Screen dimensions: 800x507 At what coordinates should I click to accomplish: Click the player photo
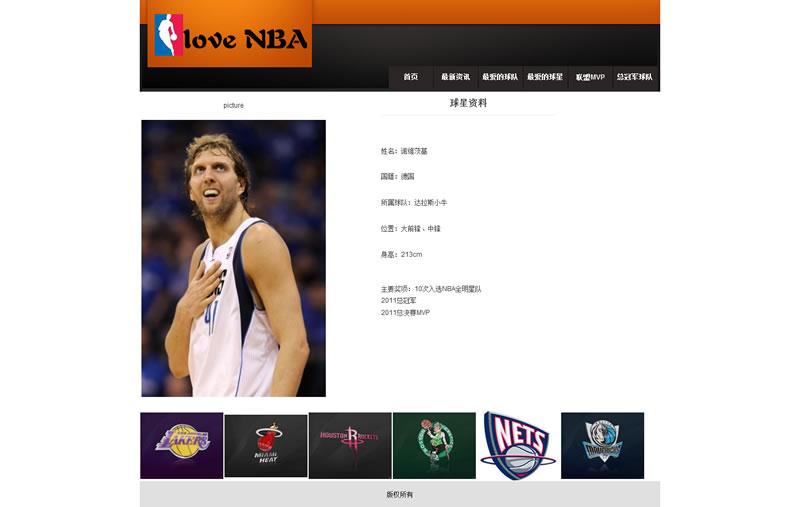[x=233, y=258]
